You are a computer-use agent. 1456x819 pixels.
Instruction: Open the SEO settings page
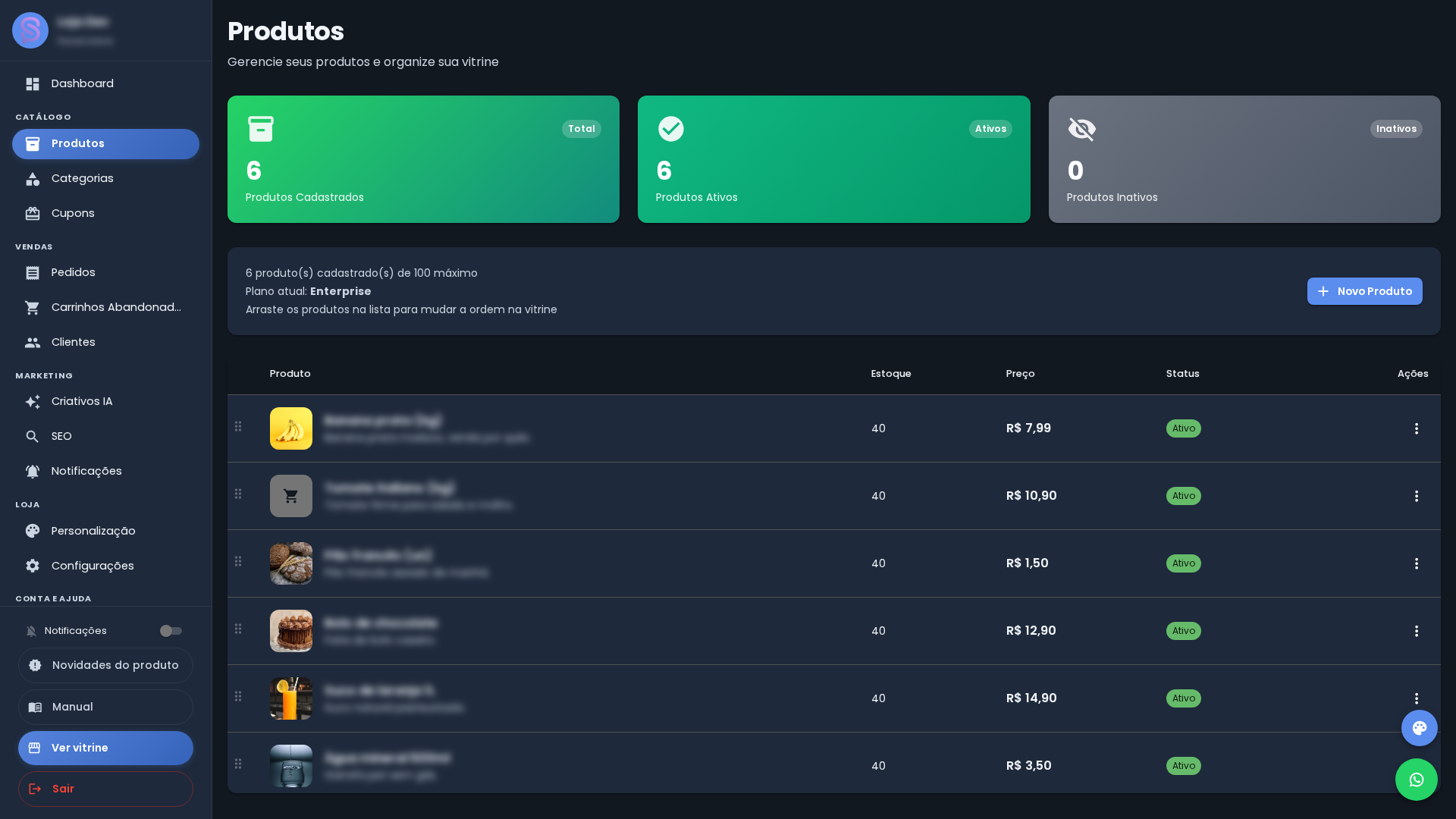point(105,437)
